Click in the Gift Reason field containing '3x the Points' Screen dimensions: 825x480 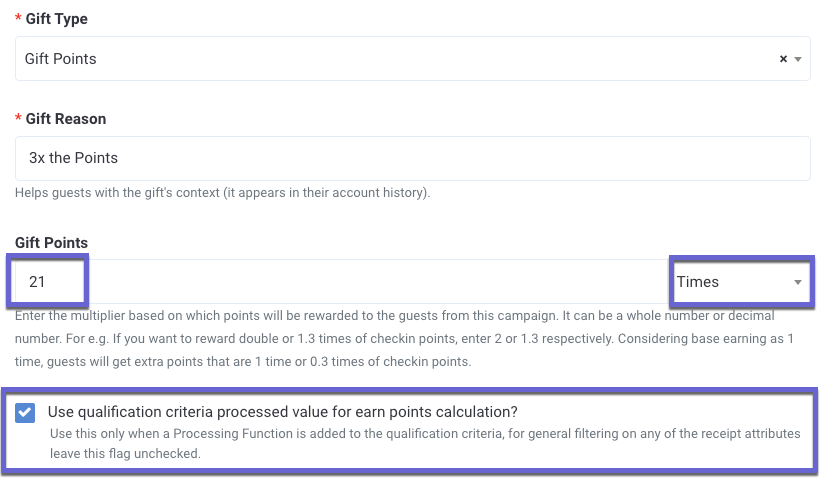[412, 158]
